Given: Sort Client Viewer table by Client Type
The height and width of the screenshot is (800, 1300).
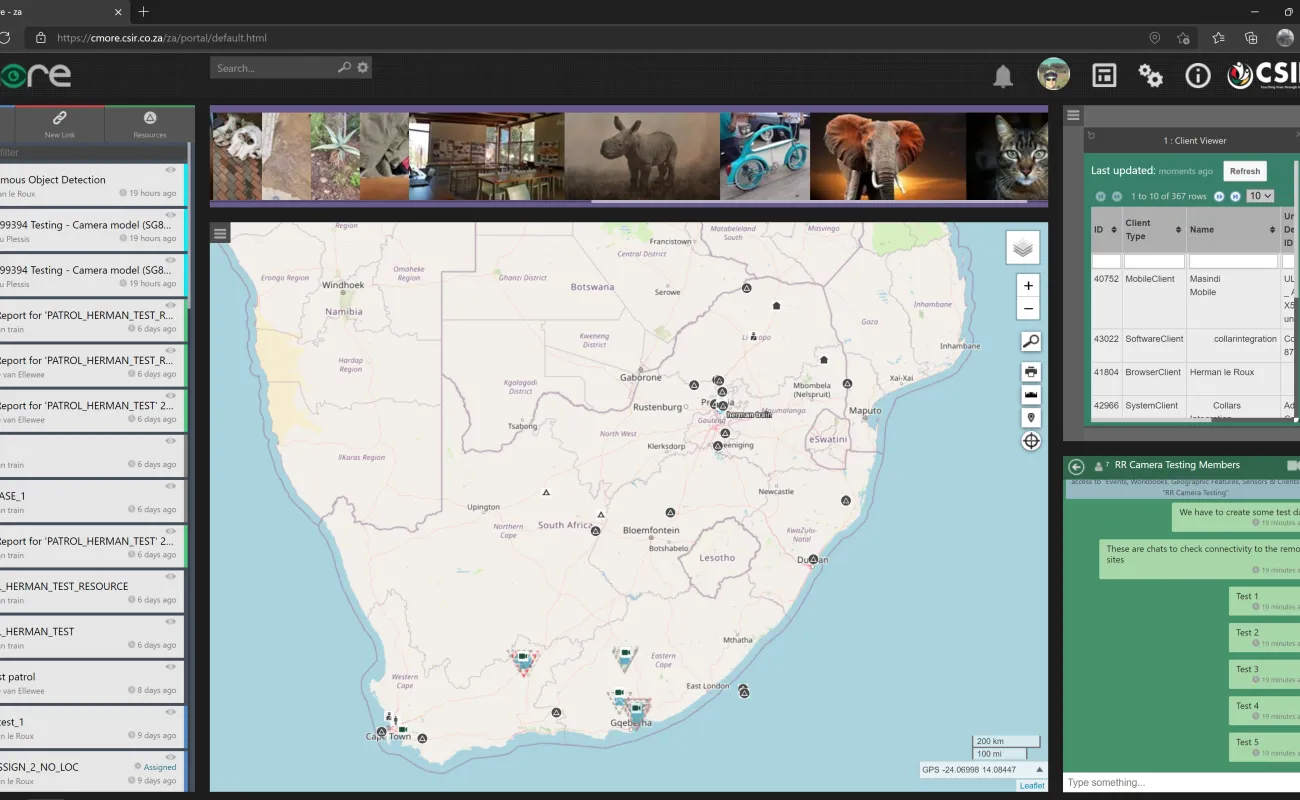Looking at the screenshot, I should [1178, 230].
